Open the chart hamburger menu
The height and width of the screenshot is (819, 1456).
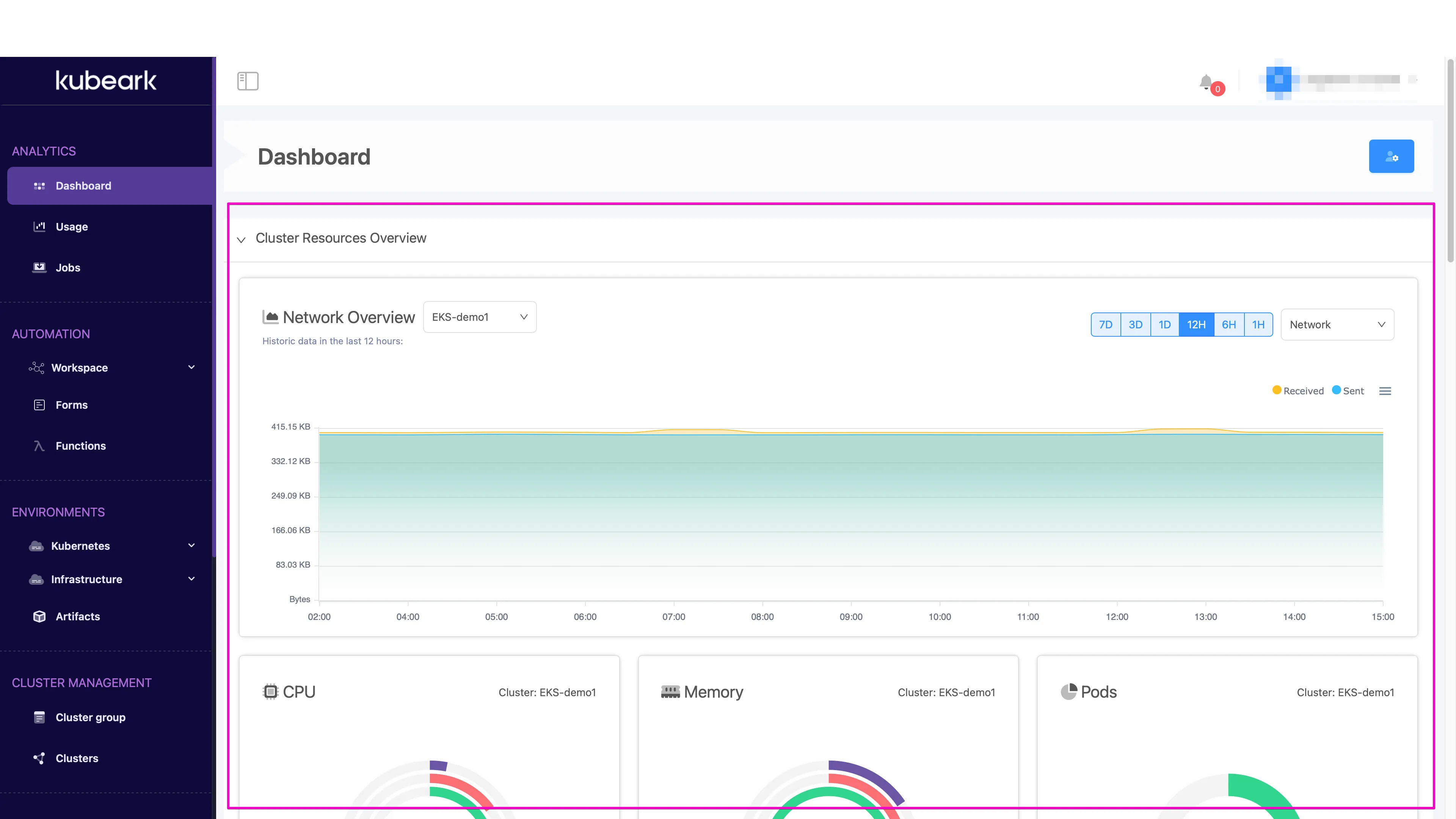(1385, 391)
